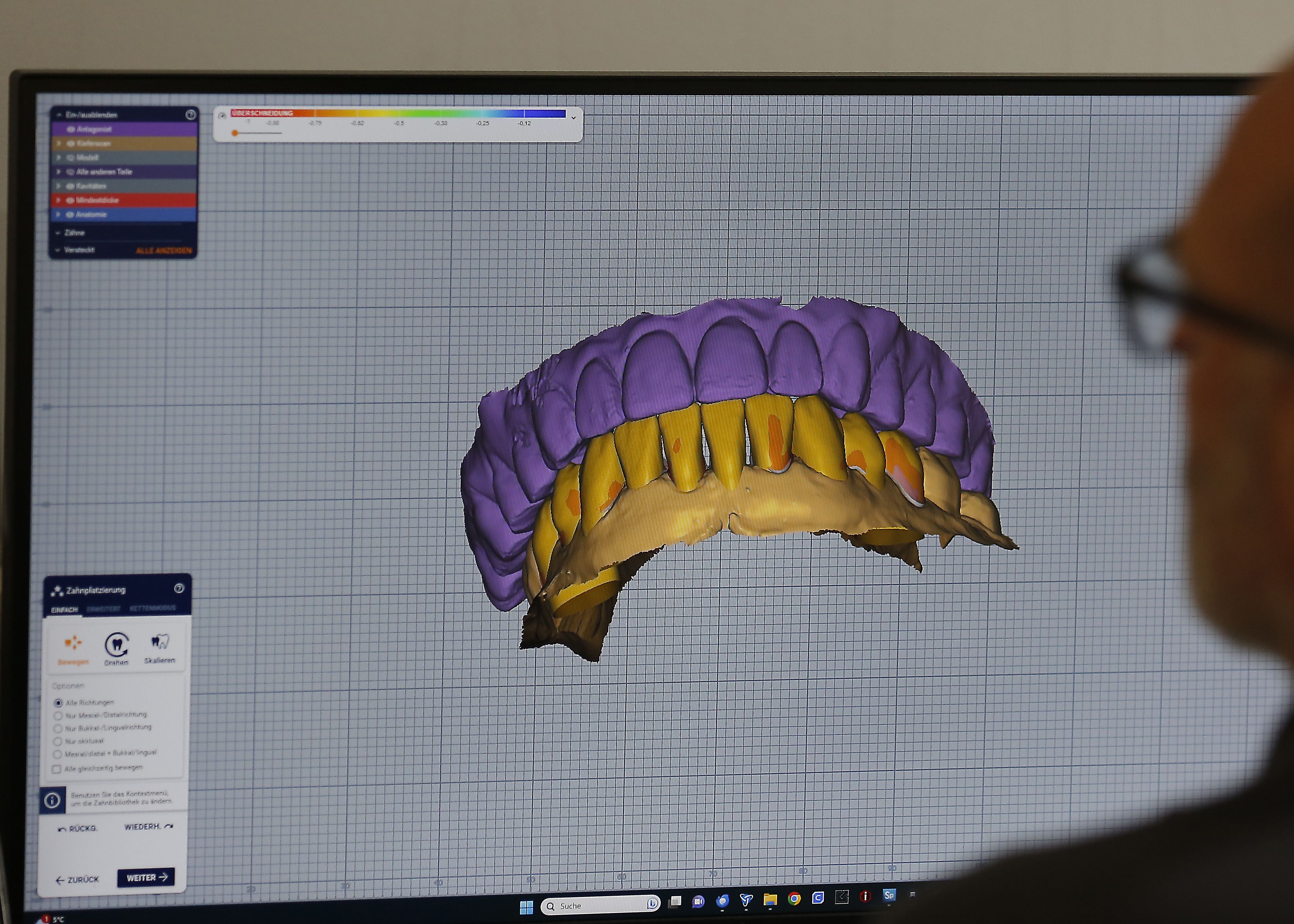
Task: Go back with the Zurück button
Action: click(78, 880)
